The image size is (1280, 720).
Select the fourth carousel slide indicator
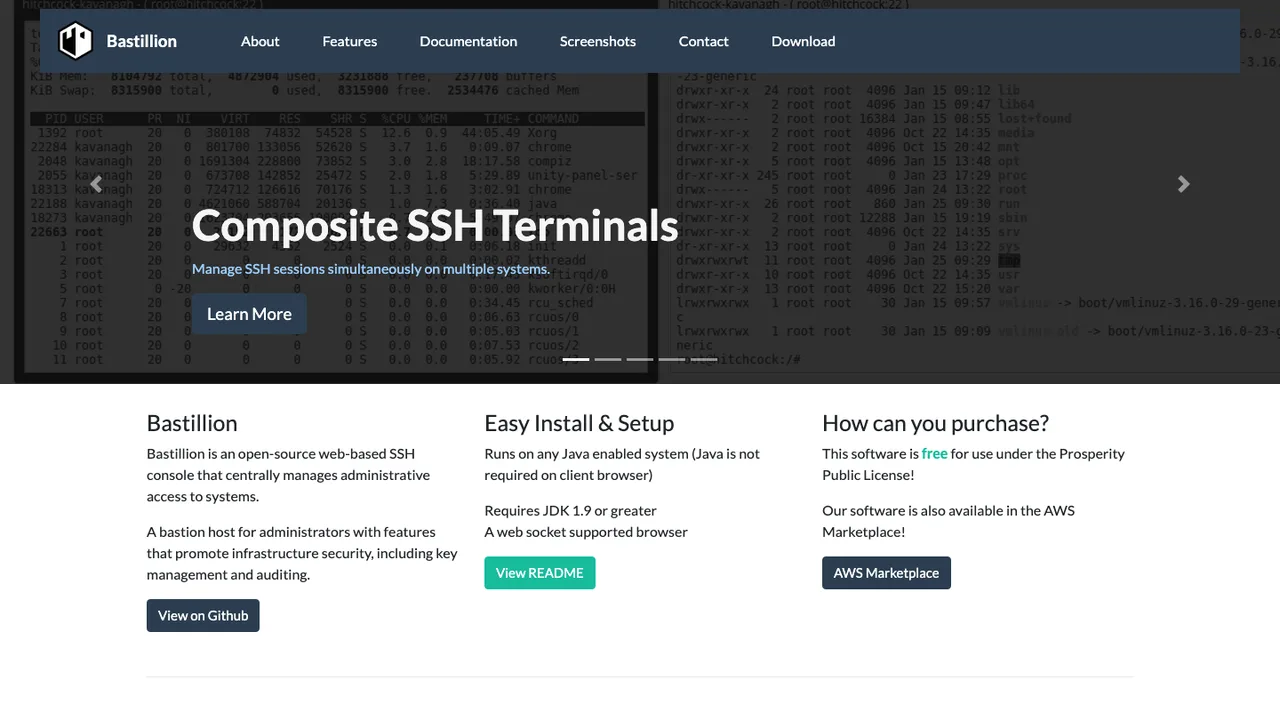pos(672,359)
